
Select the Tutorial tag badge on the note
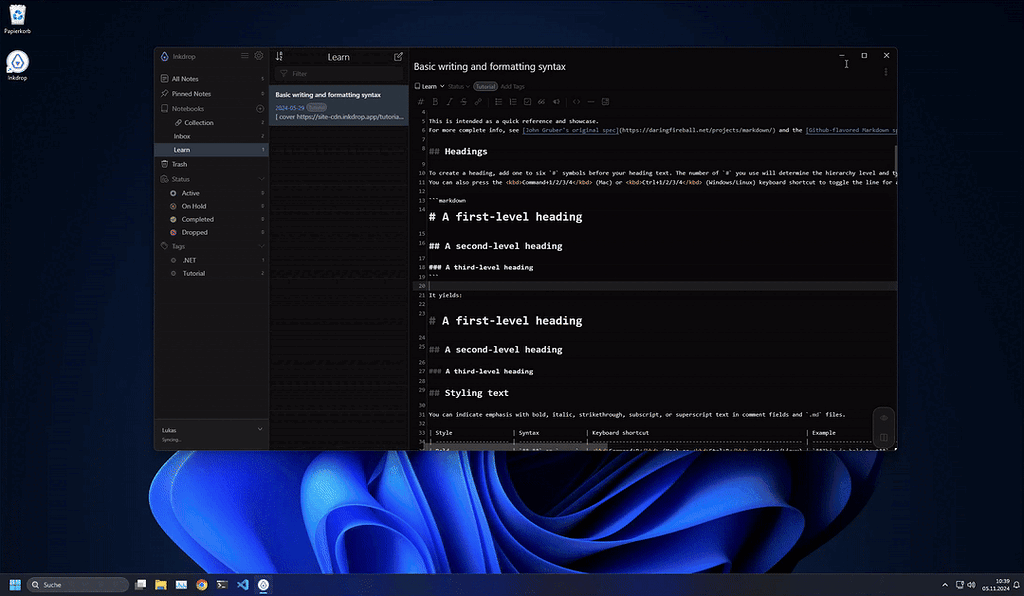pyautogui.click(x=485, y=86)
